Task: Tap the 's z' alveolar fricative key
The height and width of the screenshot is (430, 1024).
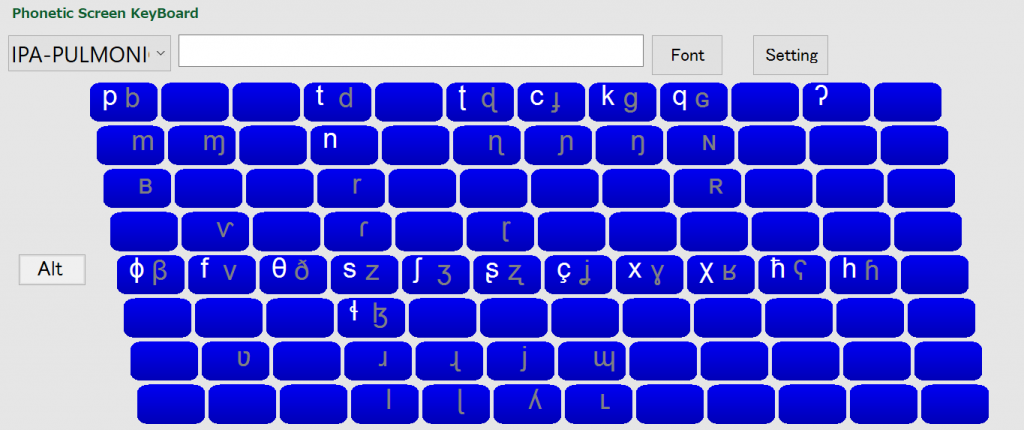Action: tap(364, 274)
